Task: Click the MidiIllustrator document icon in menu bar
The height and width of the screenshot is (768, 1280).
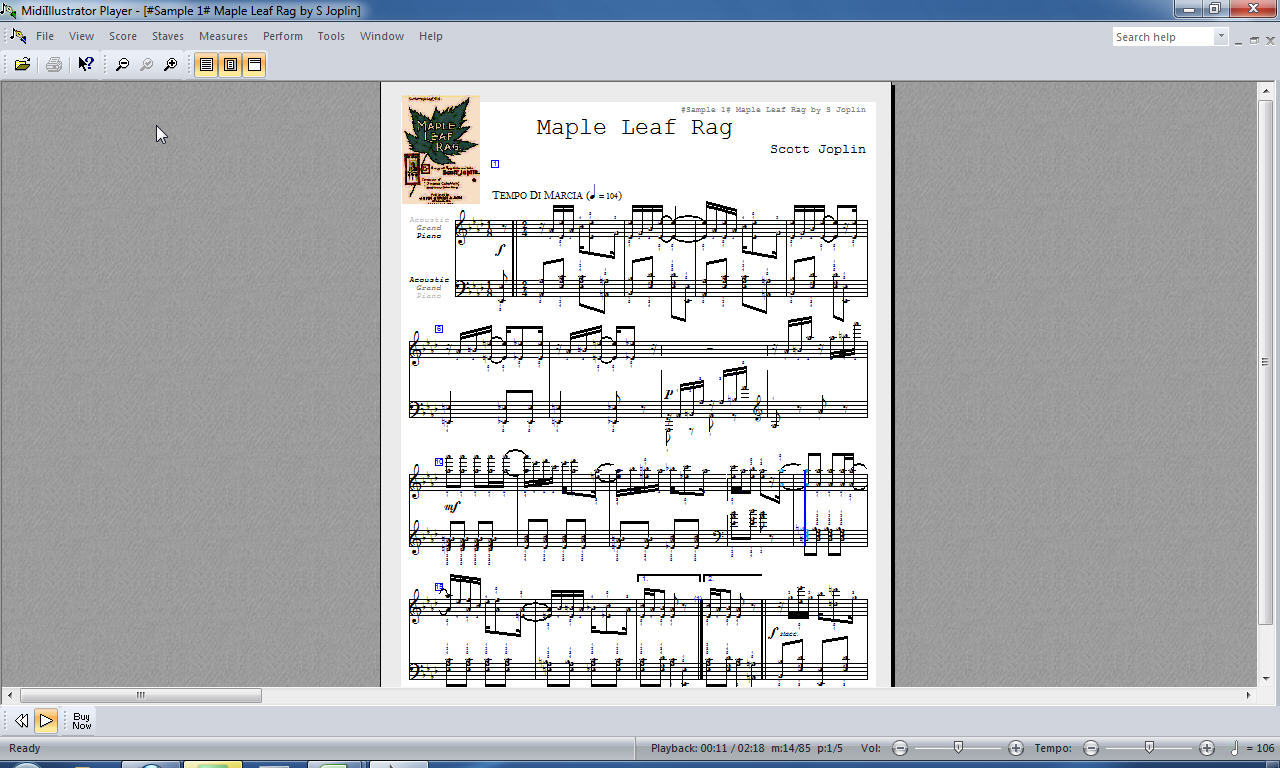Action: click(17, 36)
